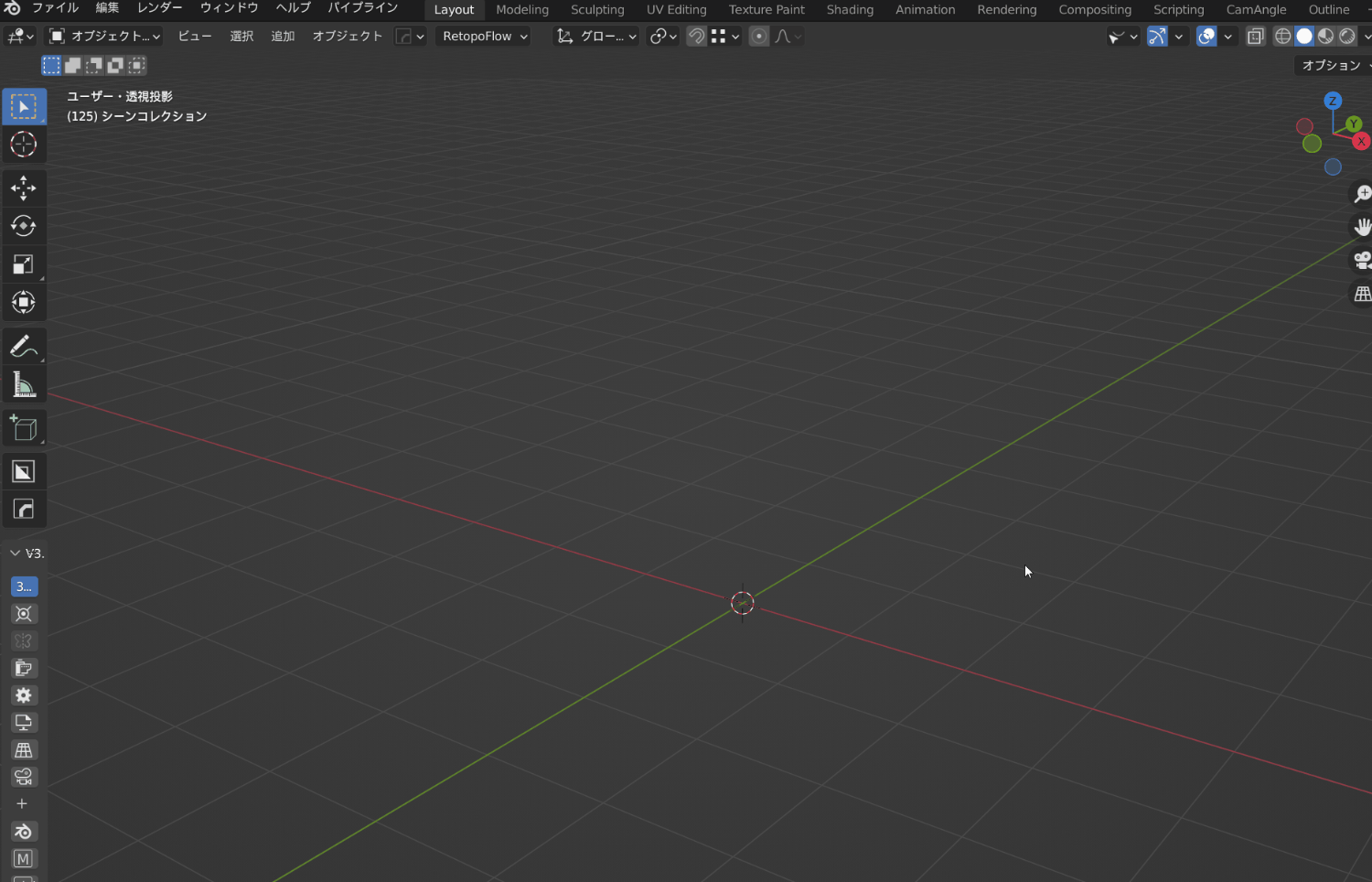The width and height of the screenshot is (1372, 882).
Task: Open the pivot point dropdown
Action: click(x=663, y=37)
